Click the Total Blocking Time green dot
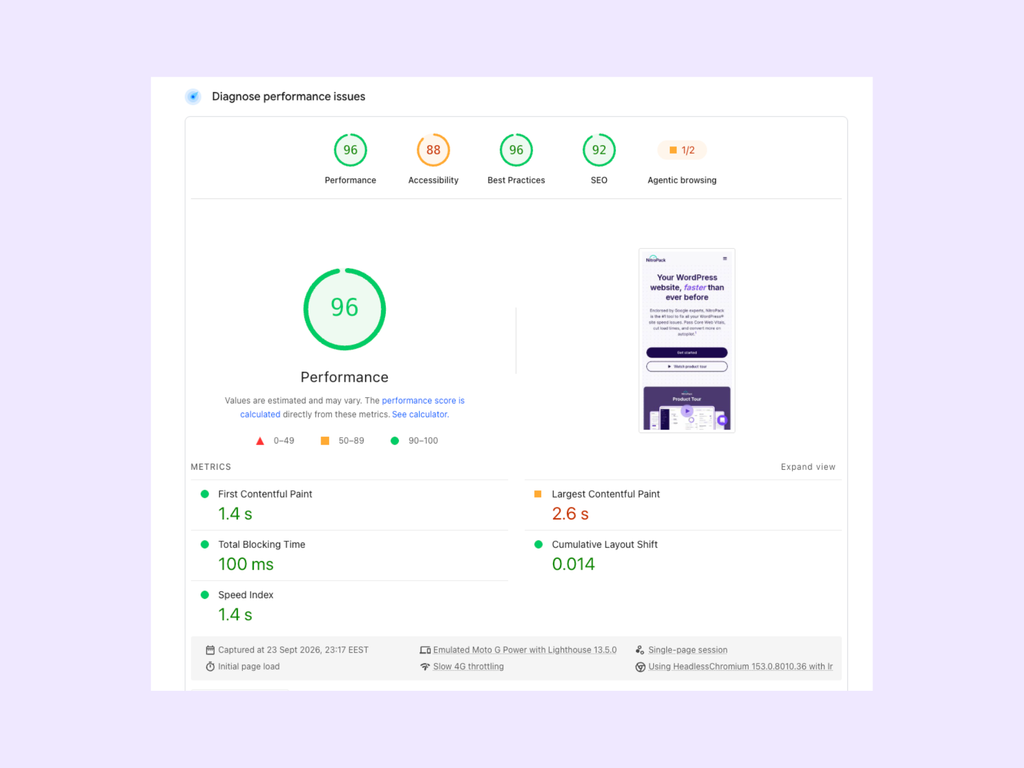The image size is (1024, 768). [204, 545]
